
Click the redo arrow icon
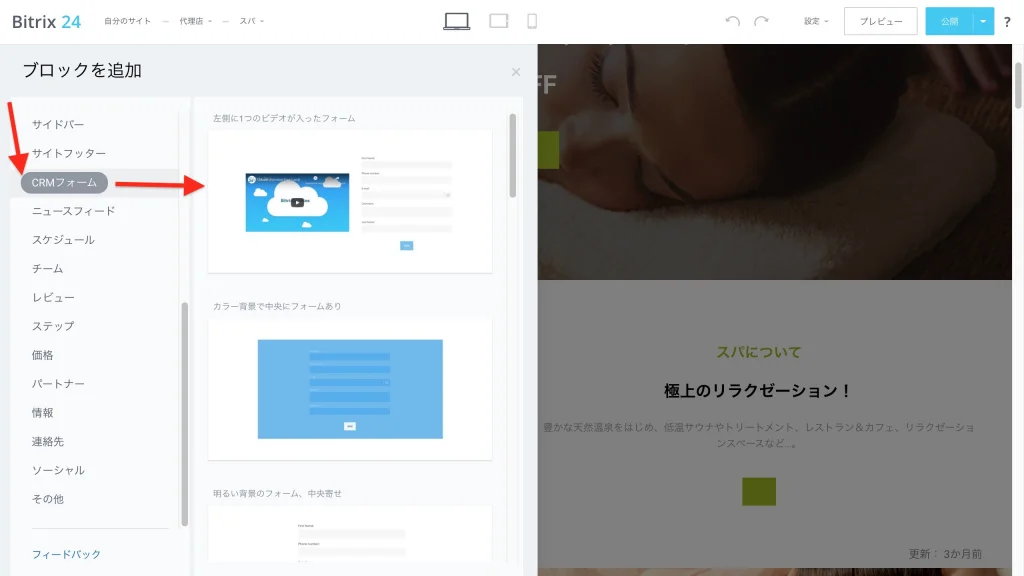click(x=761, y=21)
